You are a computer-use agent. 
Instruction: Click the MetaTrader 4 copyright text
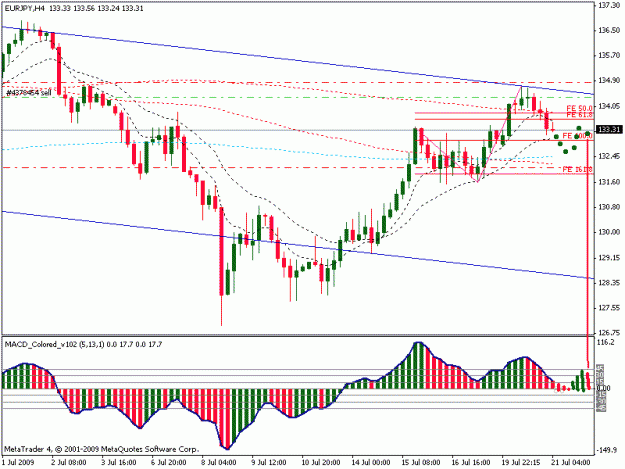tap(102, 449)
